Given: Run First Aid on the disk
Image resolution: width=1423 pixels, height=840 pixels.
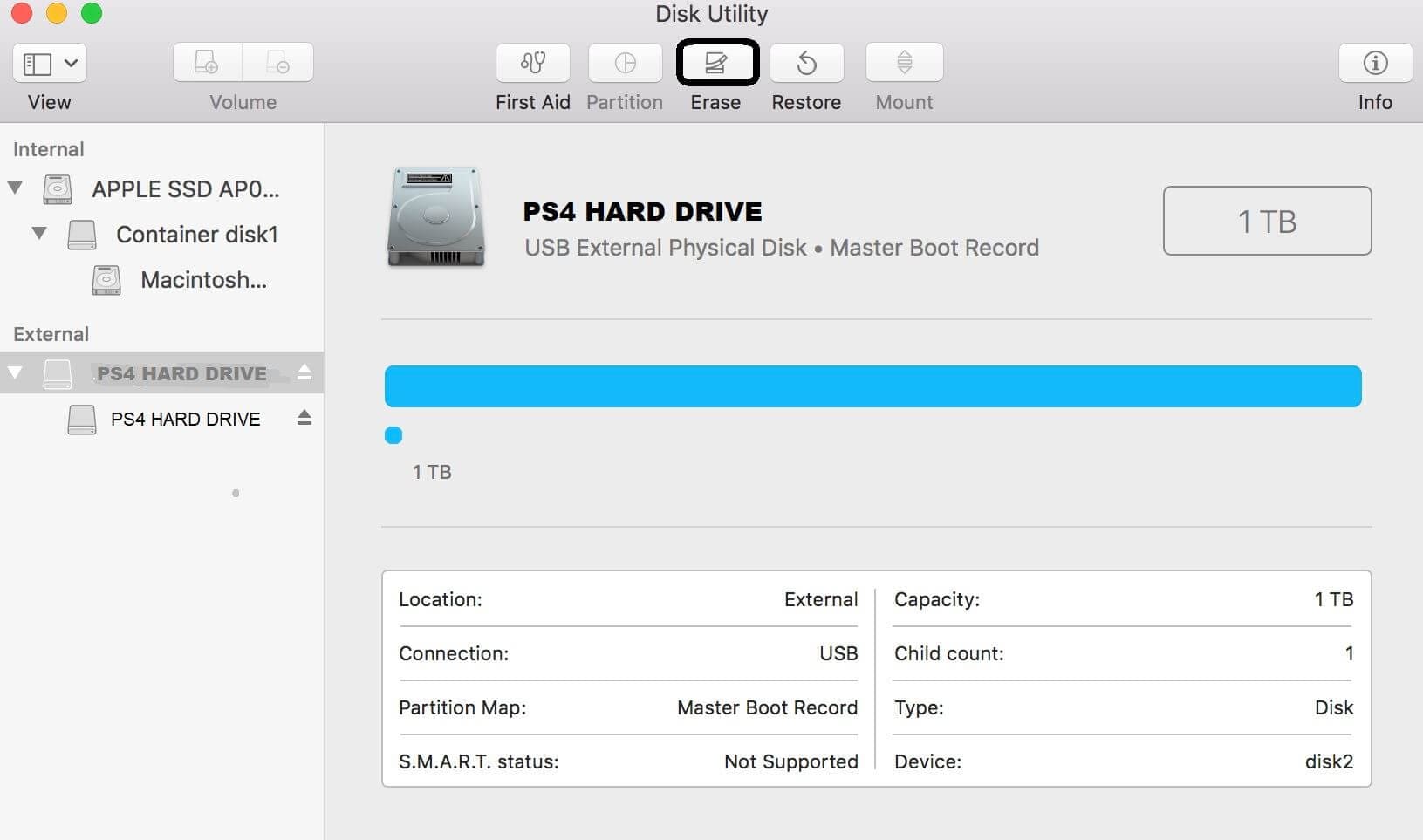Looking at the screenshot, I should pyautogui.click(x=533, y=63).
